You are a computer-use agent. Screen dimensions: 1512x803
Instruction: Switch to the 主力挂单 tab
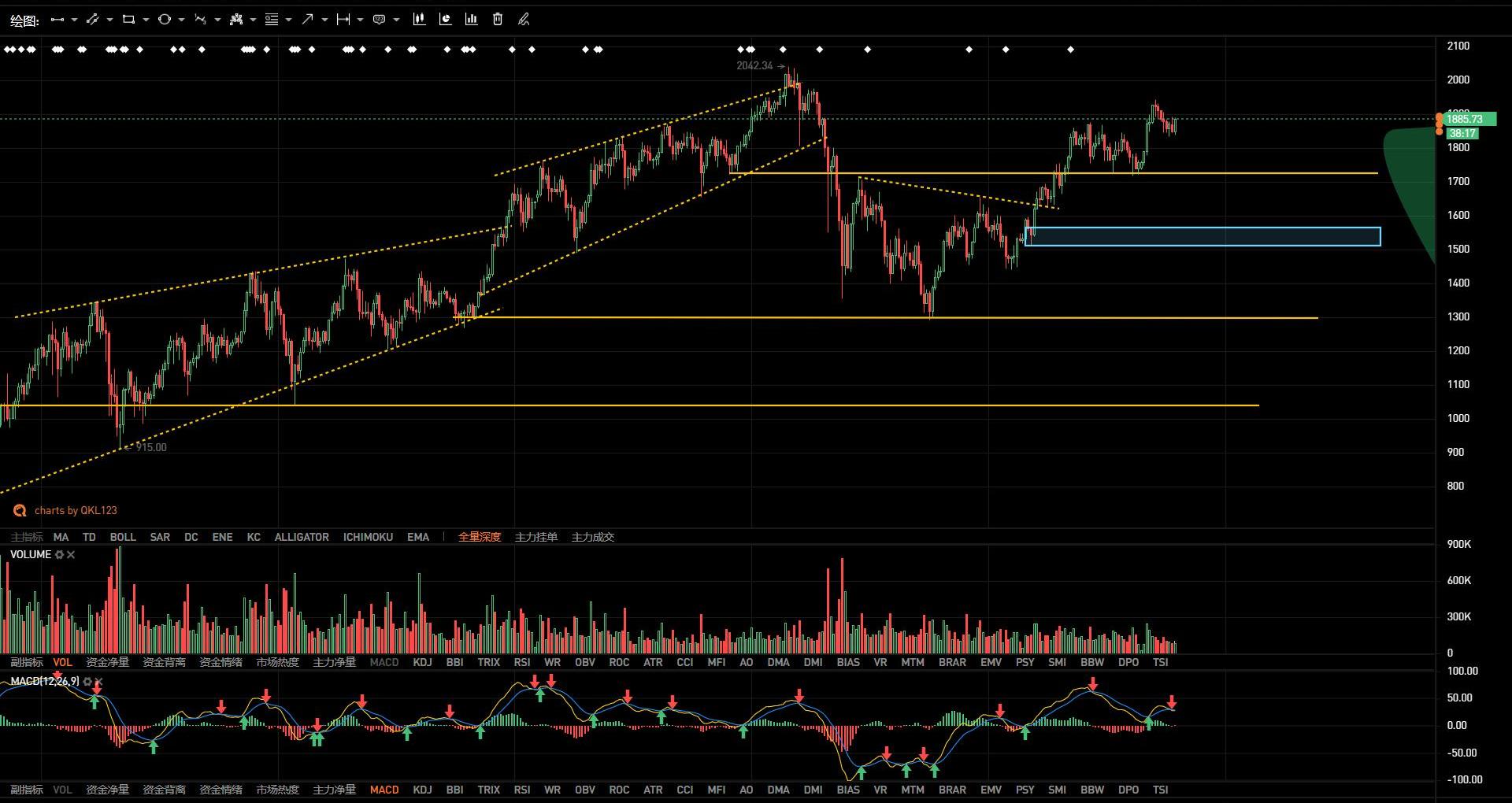536,537
